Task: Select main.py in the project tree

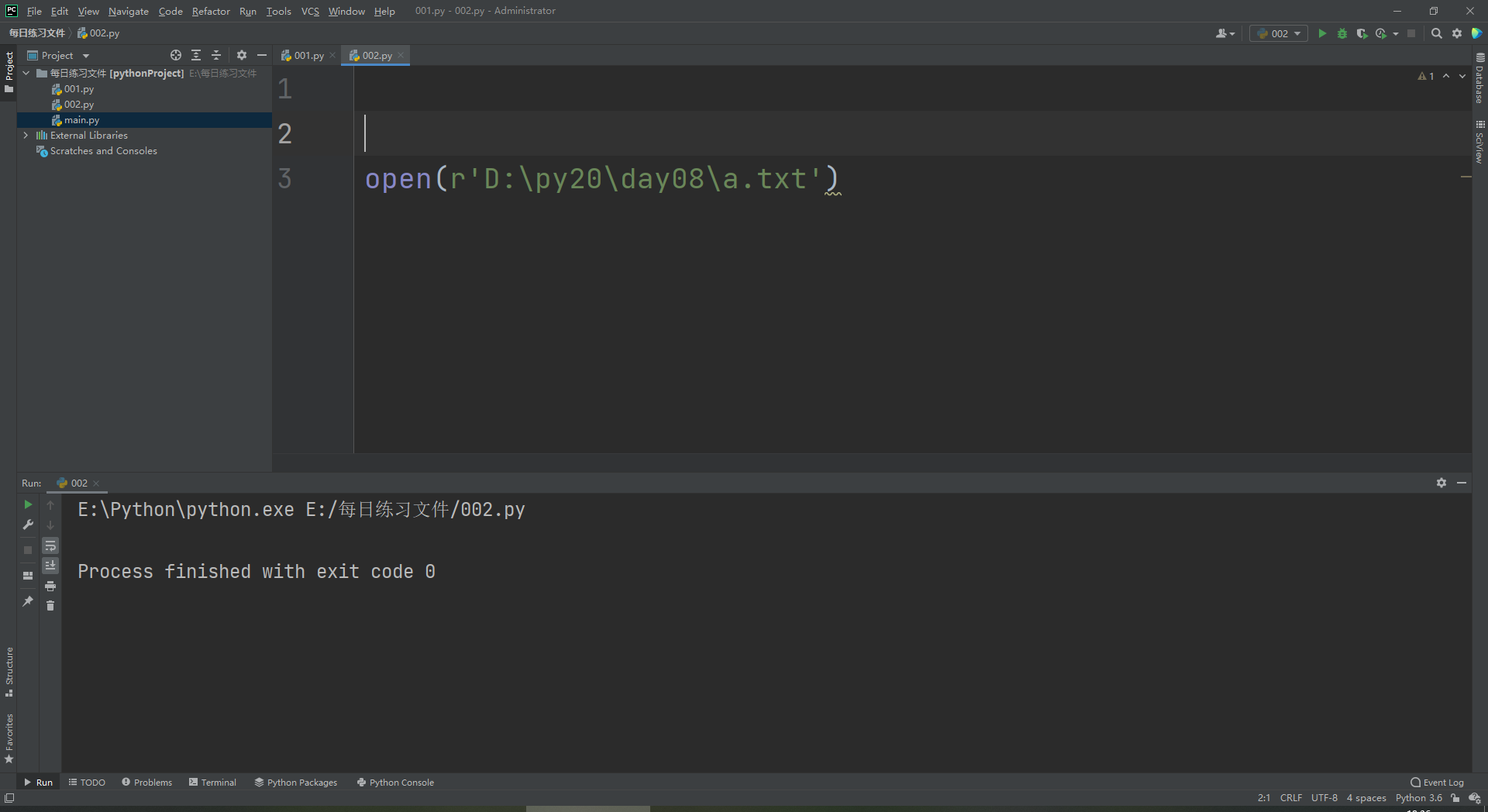Action: (81, 120)
